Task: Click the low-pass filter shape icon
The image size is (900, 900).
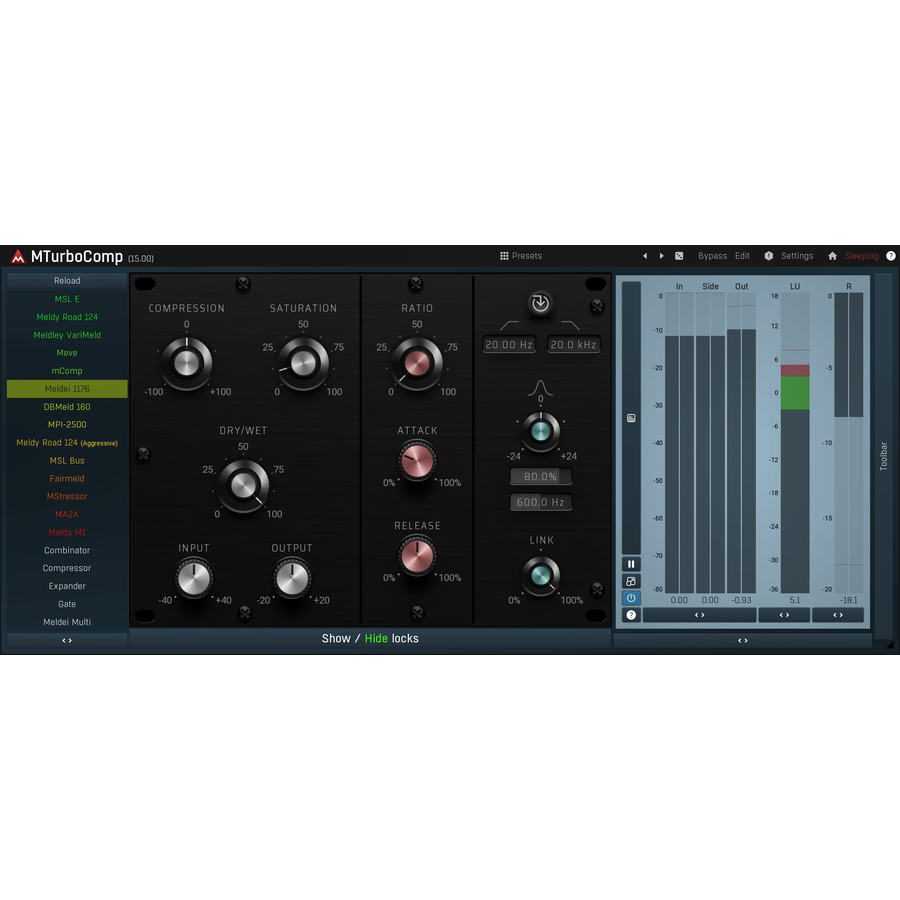Action: coord(571,325)
